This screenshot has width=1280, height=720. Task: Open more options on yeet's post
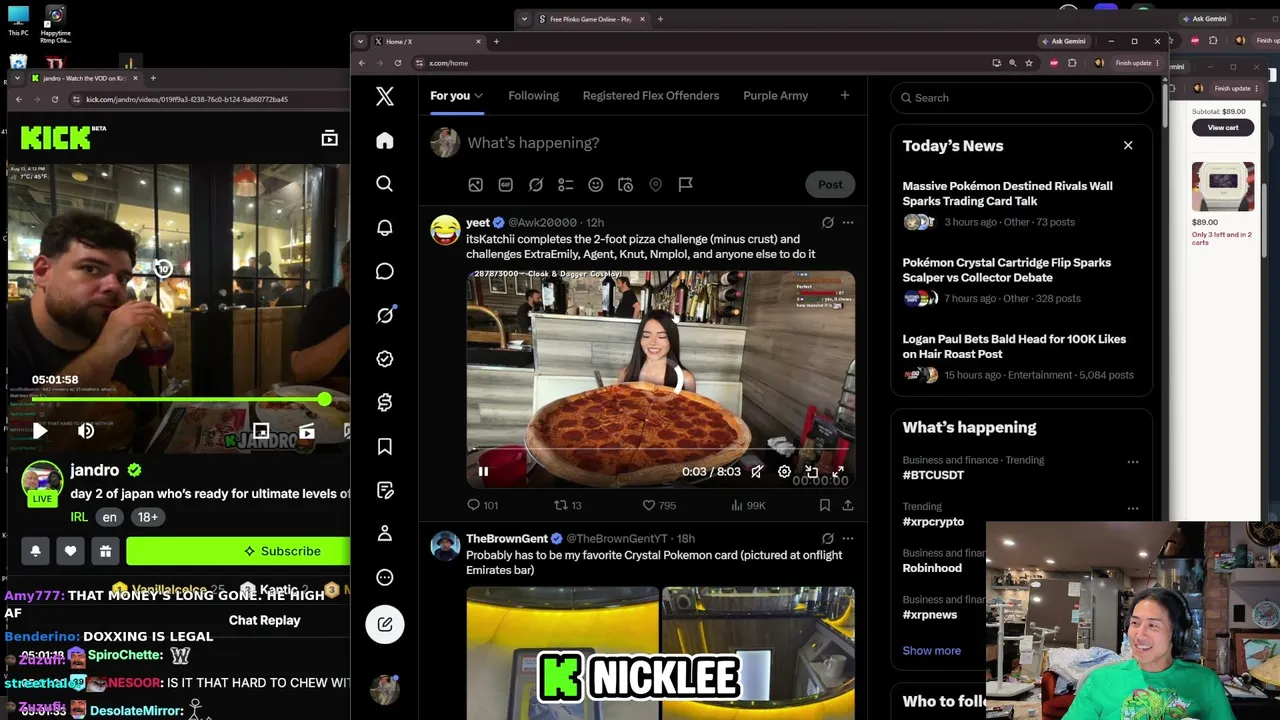click(x=848, y=223)
